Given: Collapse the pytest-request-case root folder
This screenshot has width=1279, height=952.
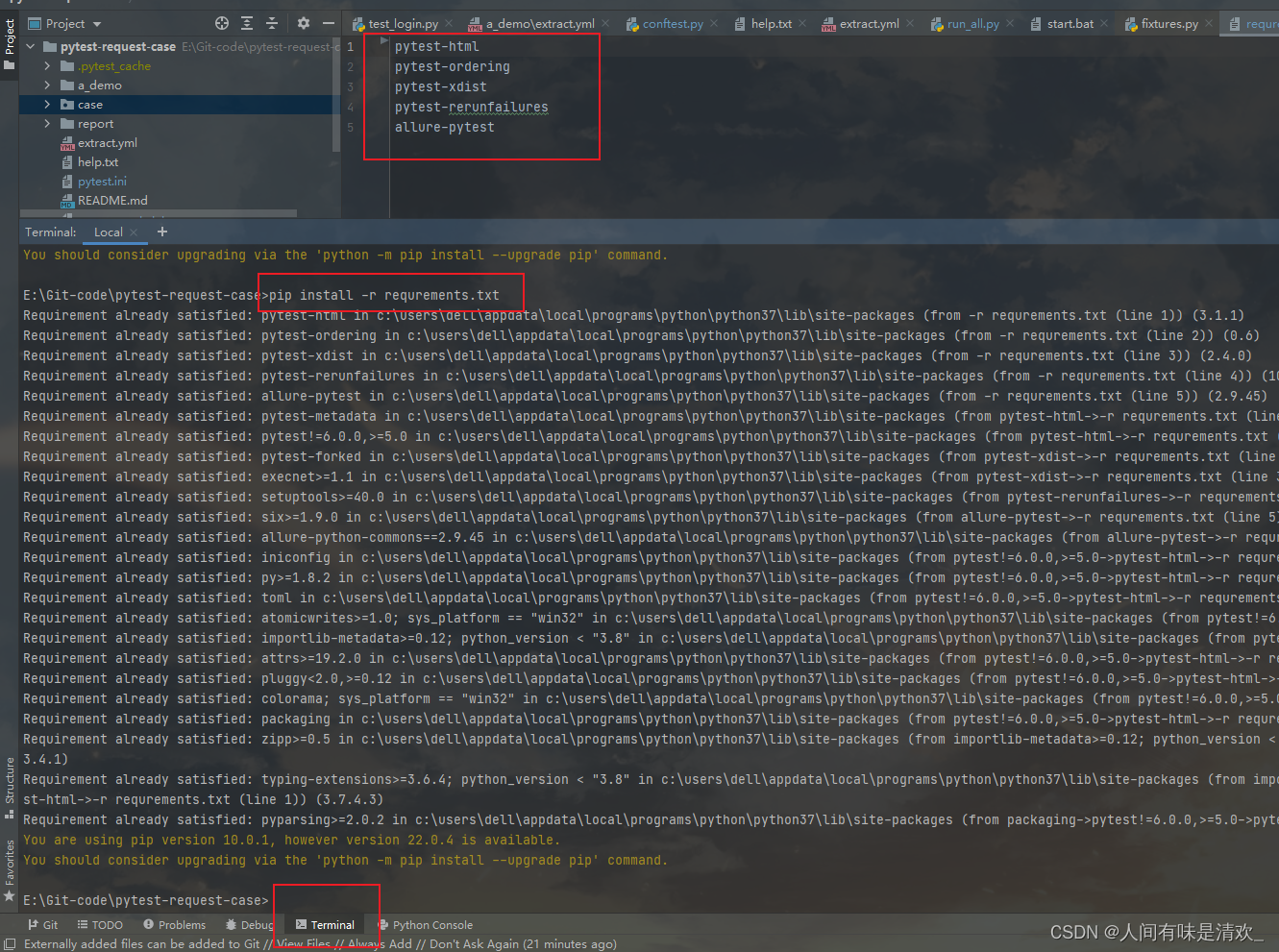Looking at the screenshot, I should pos(31,46).
